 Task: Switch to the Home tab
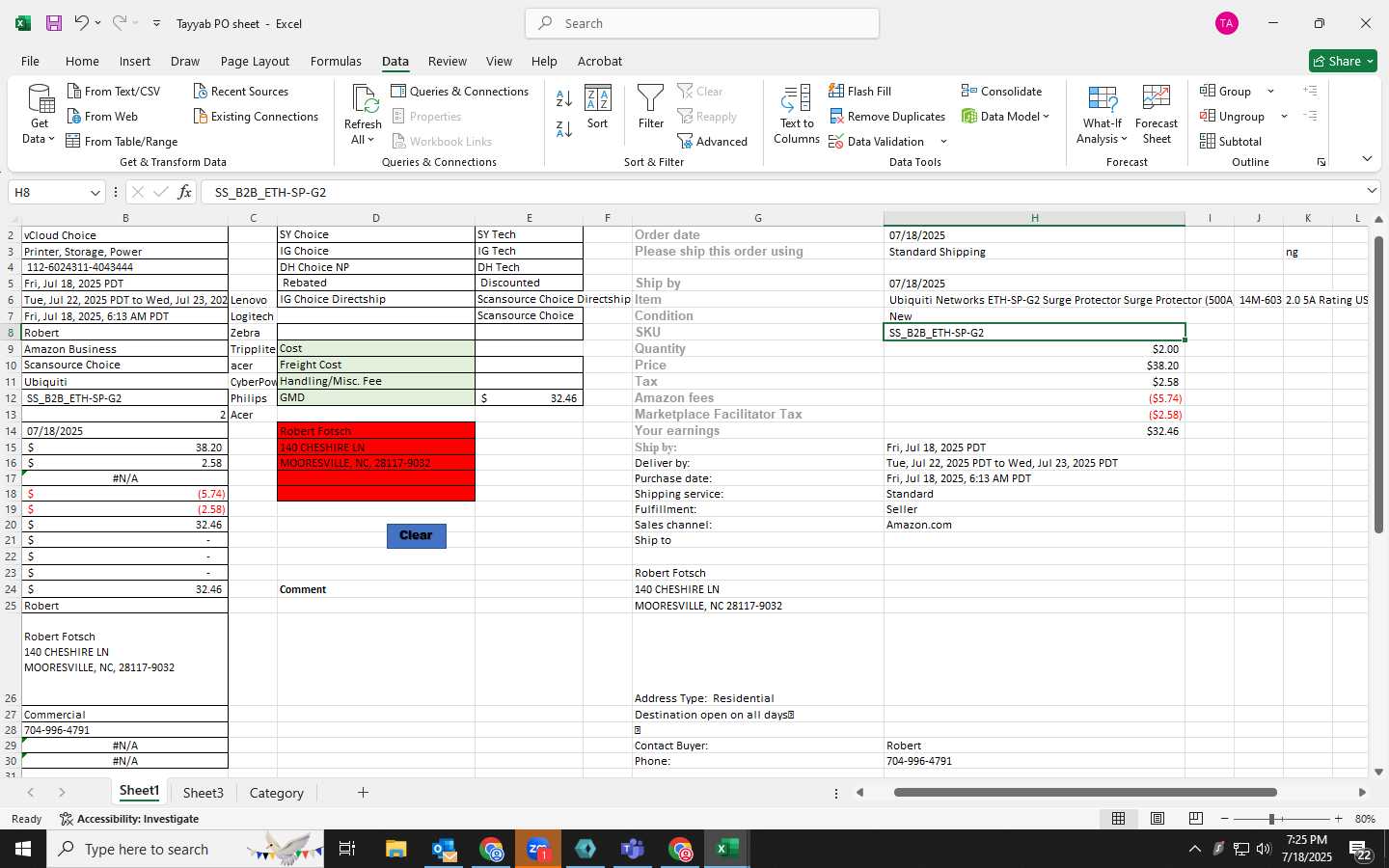(82, 61)
